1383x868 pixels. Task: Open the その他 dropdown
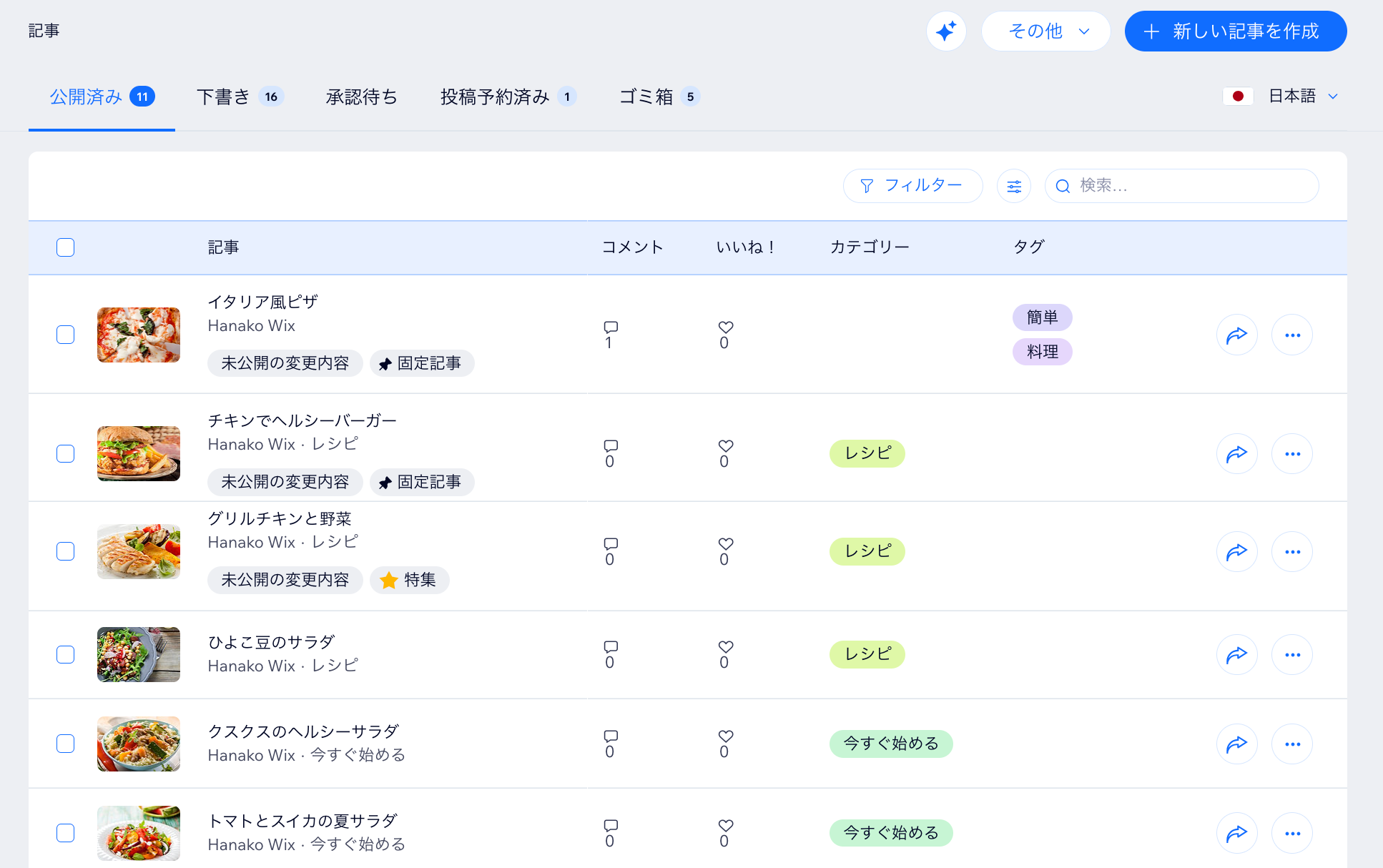(x=1045, y=31)
